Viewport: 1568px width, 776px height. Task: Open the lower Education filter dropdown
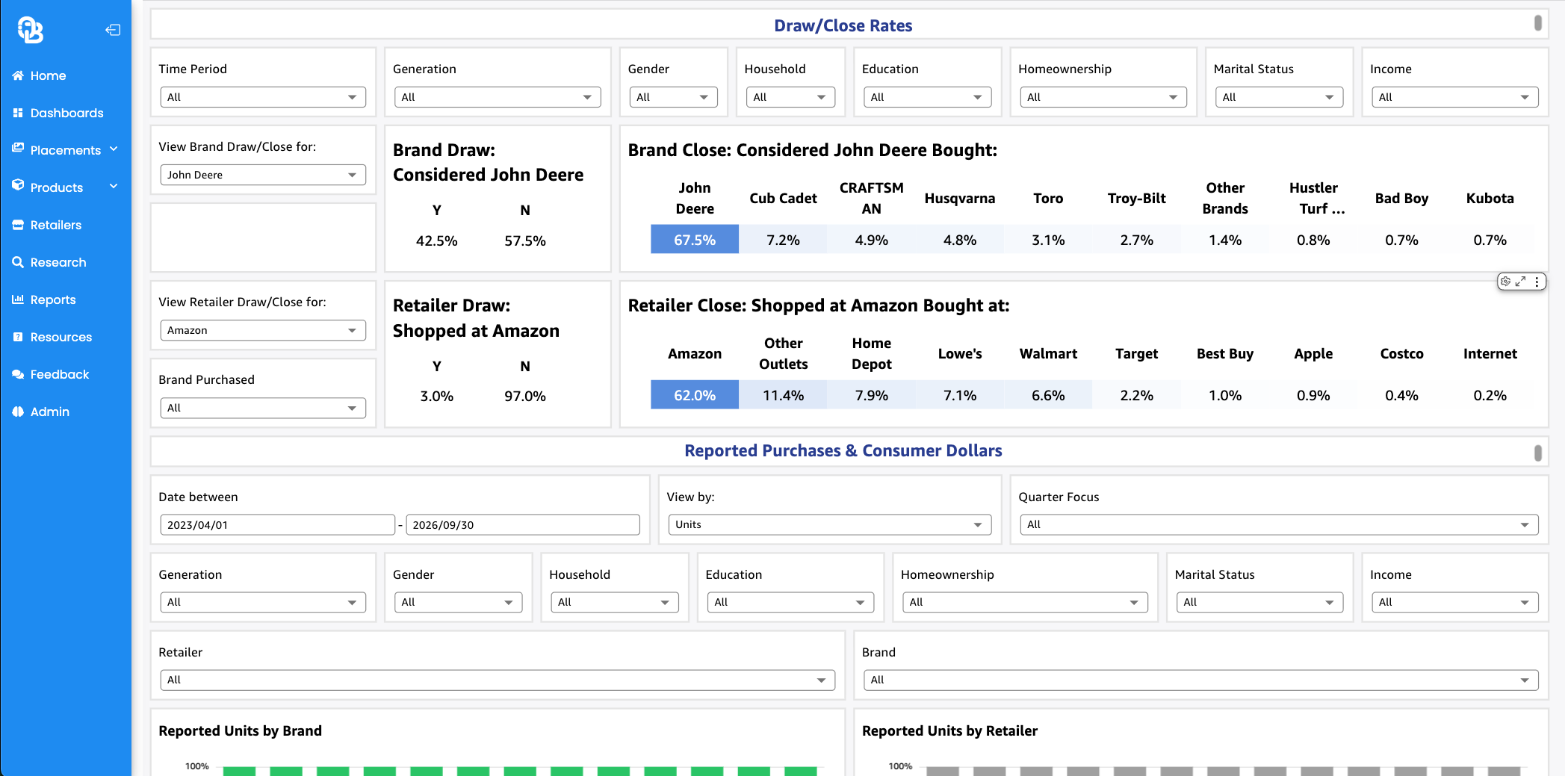coord(790,602)
